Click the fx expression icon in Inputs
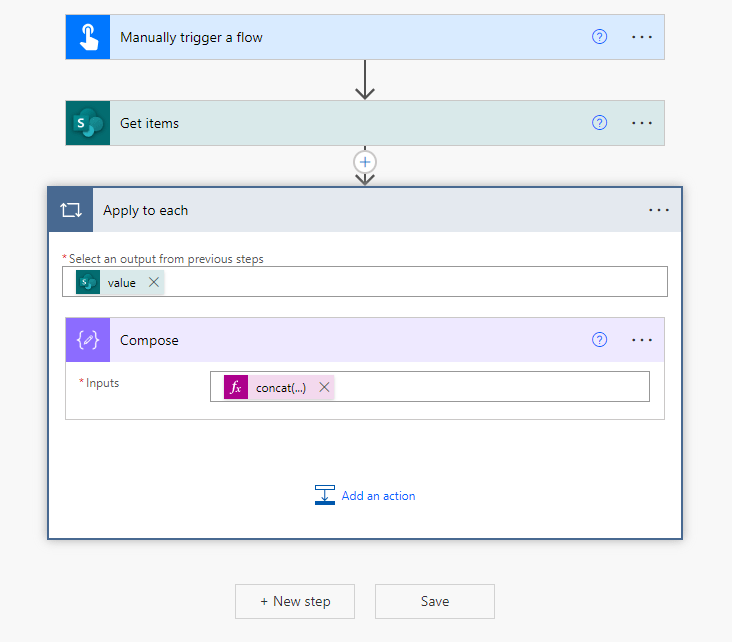The height and width of the screenshot is (642, 732). [x=236, y=388]
